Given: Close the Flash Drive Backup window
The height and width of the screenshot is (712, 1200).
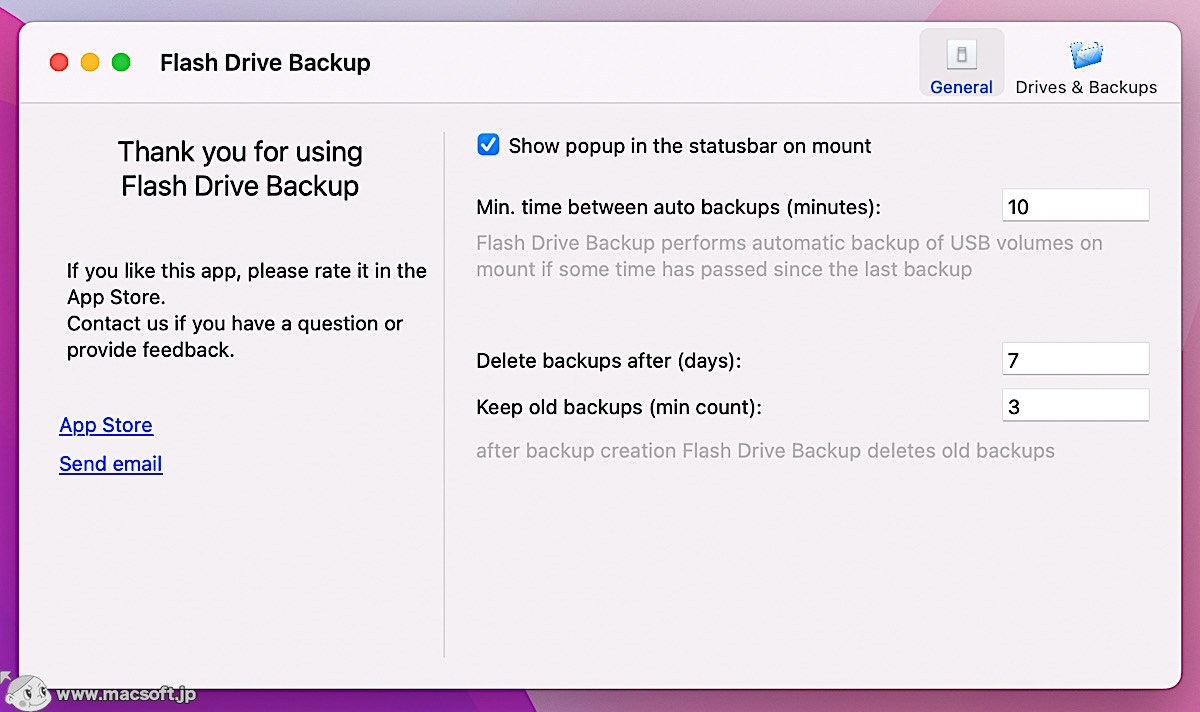Looking at the screenshot, I should coord(58,61).
